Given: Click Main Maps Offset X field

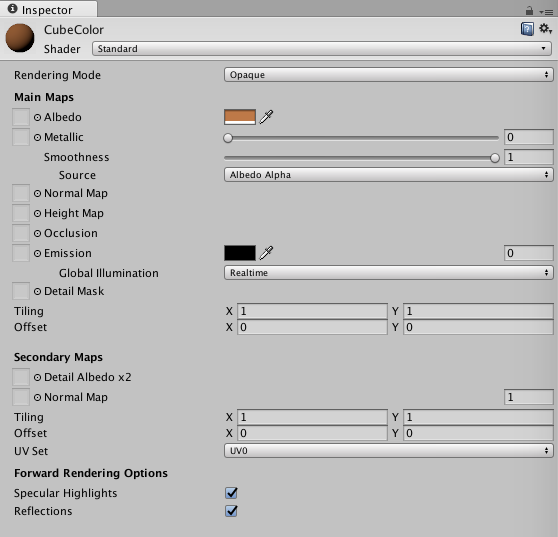Looking at the screenshot, I should tap(312, 327).
